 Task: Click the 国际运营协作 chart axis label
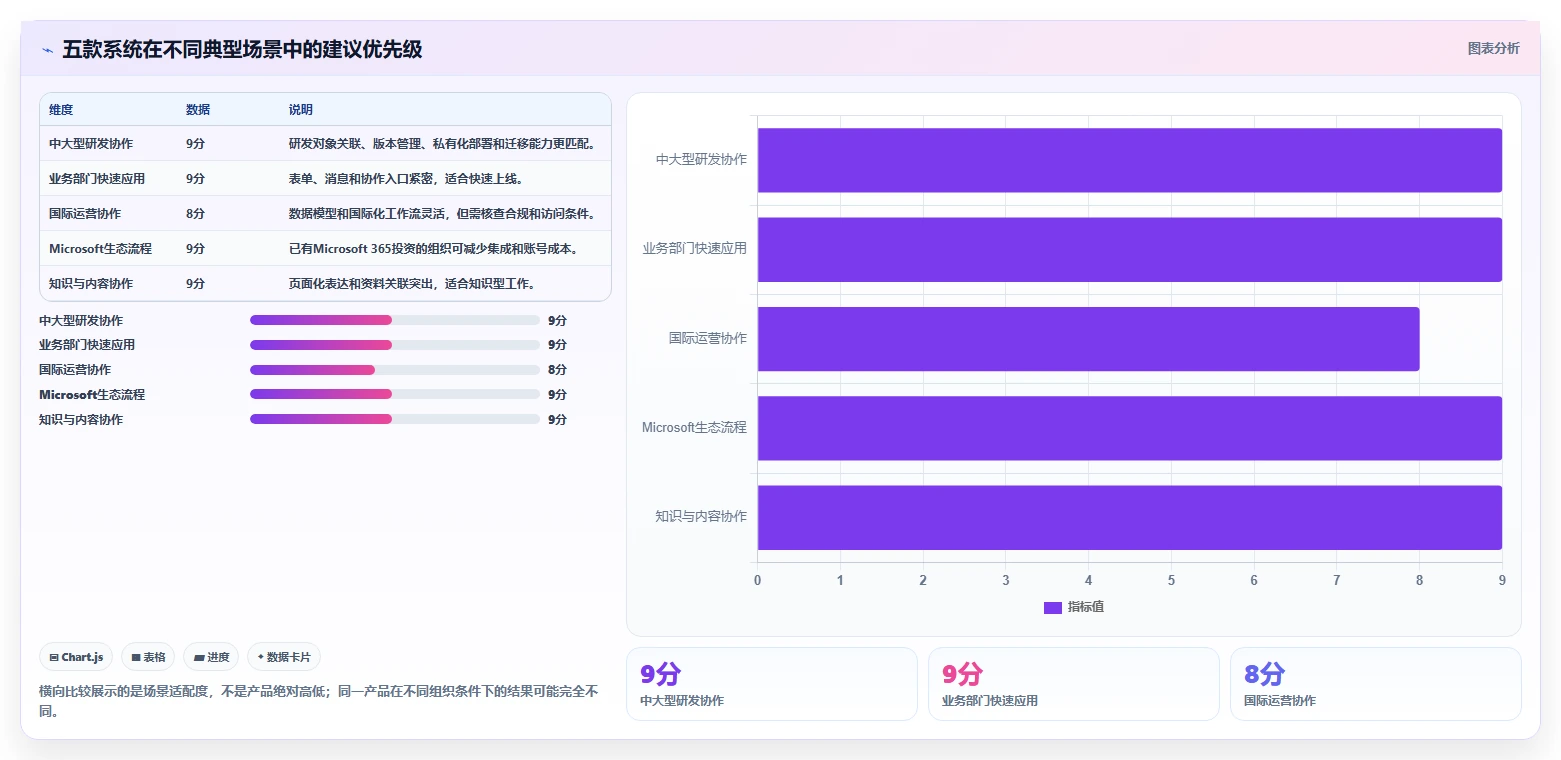pos(708,338)
